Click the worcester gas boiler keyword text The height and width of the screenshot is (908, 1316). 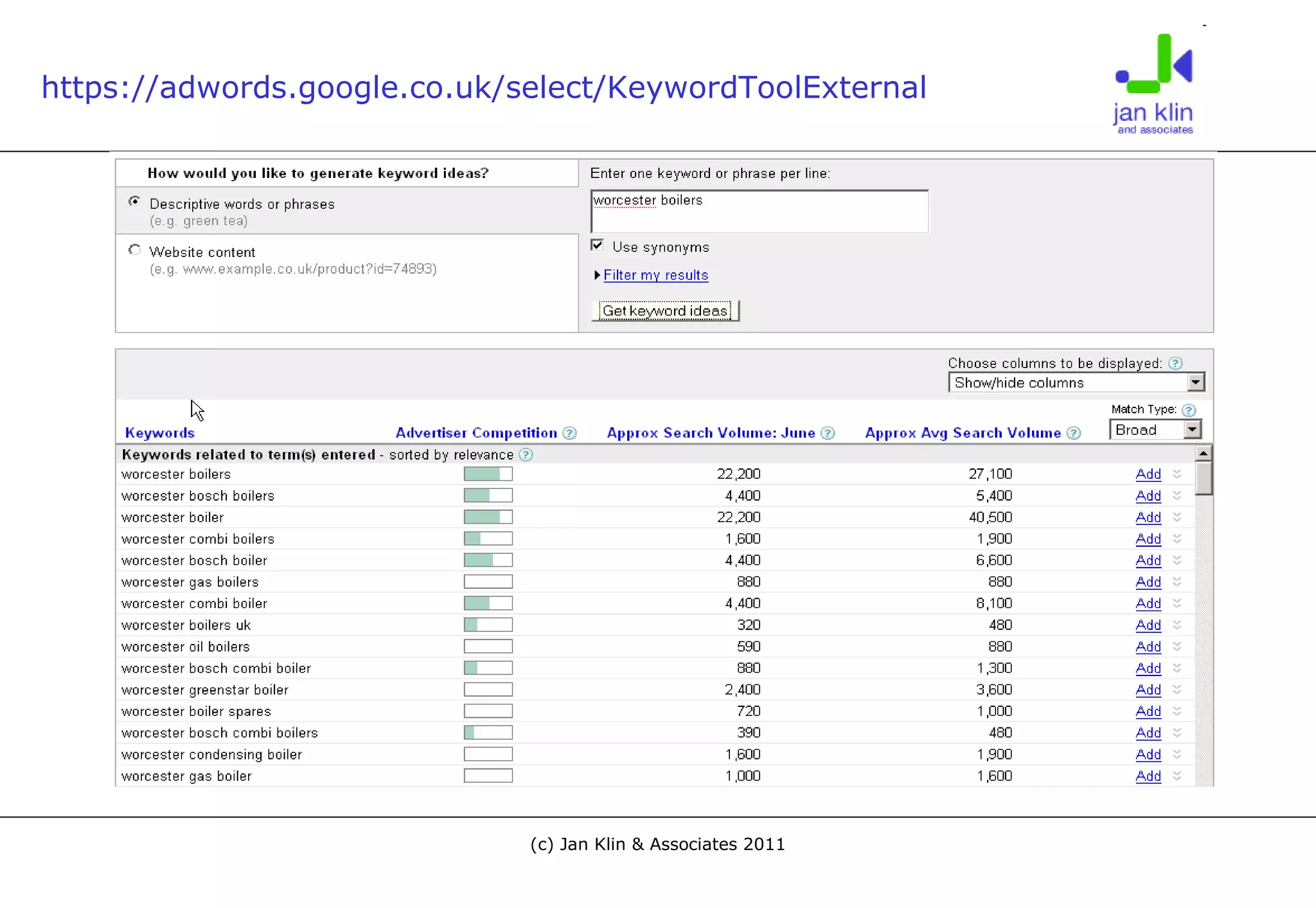pyautogui.click(x=186, y=776)
